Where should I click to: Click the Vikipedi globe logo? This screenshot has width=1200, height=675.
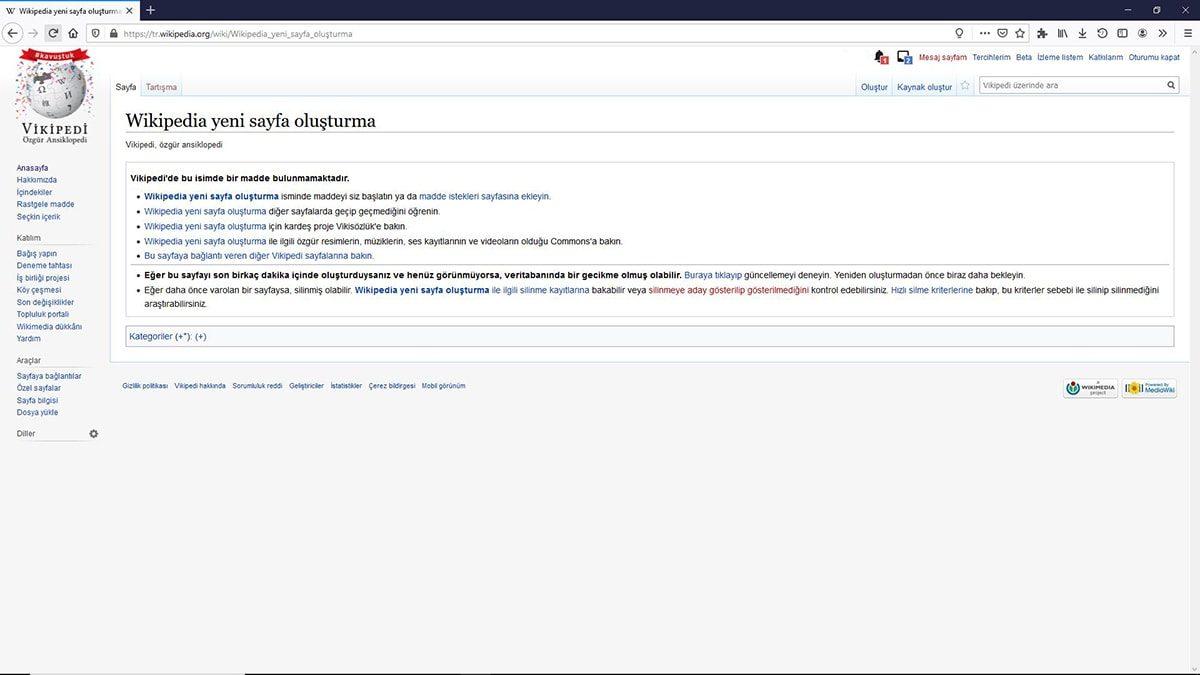coord(55,90)
